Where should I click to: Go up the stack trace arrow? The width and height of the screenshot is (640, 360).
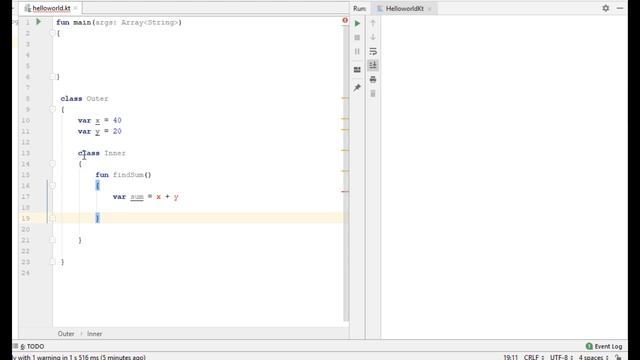pyautogui.click(x=373, y=23)
